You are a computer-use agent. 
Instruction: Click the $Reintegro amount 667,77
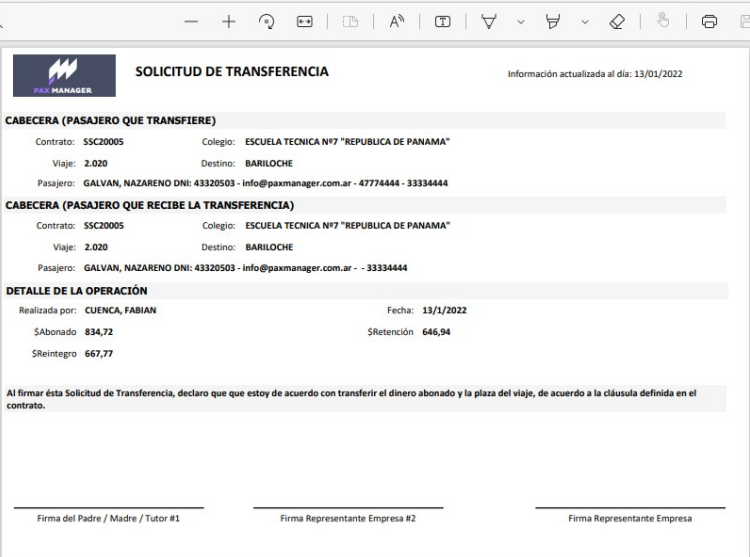pos(99,354)
